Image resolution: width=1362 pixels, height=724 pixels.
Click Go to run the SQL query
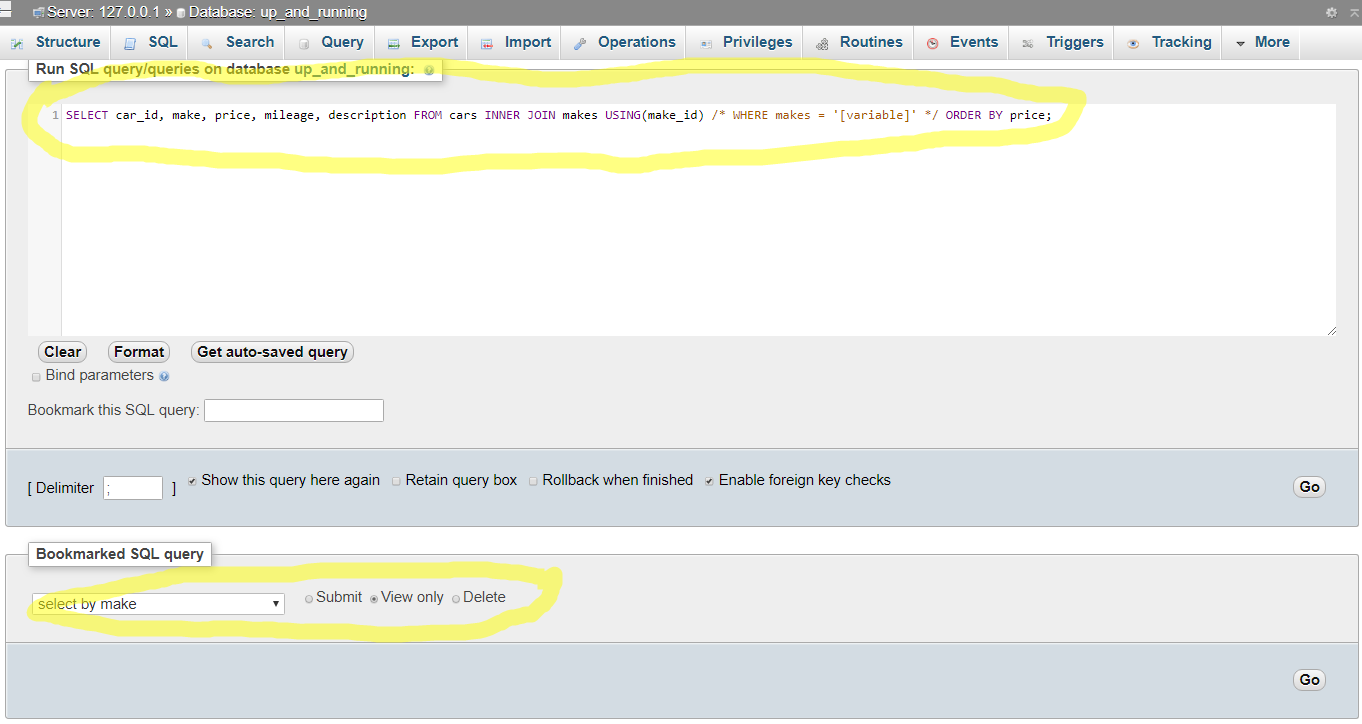pyautogui.click(x=1309, y=487)
